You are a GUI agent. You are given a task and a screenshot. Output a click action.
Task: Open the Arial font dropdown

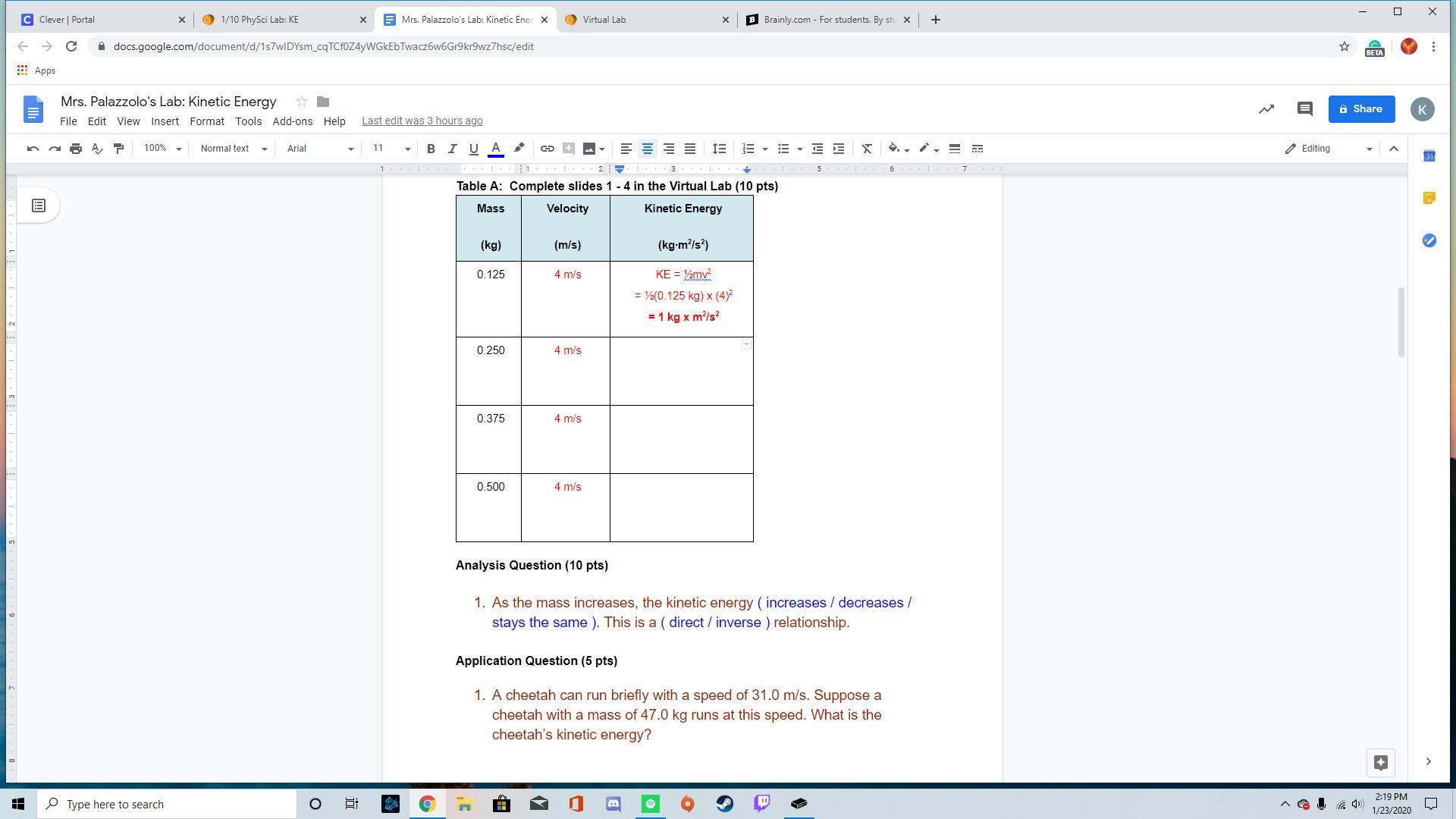(x=319, y=149)
